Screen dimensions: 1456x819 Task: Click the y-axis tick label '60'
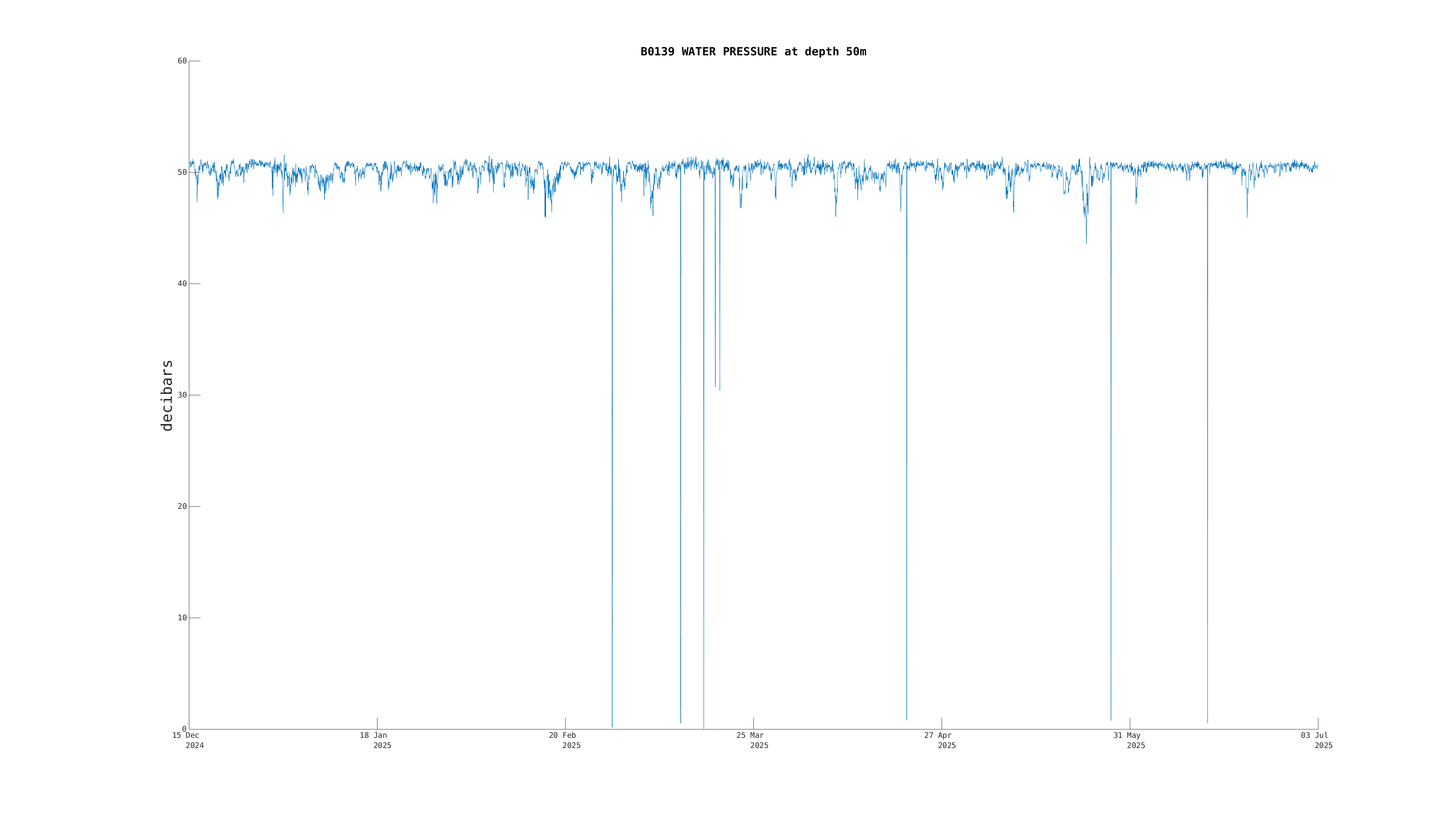[x=182, y=61]
